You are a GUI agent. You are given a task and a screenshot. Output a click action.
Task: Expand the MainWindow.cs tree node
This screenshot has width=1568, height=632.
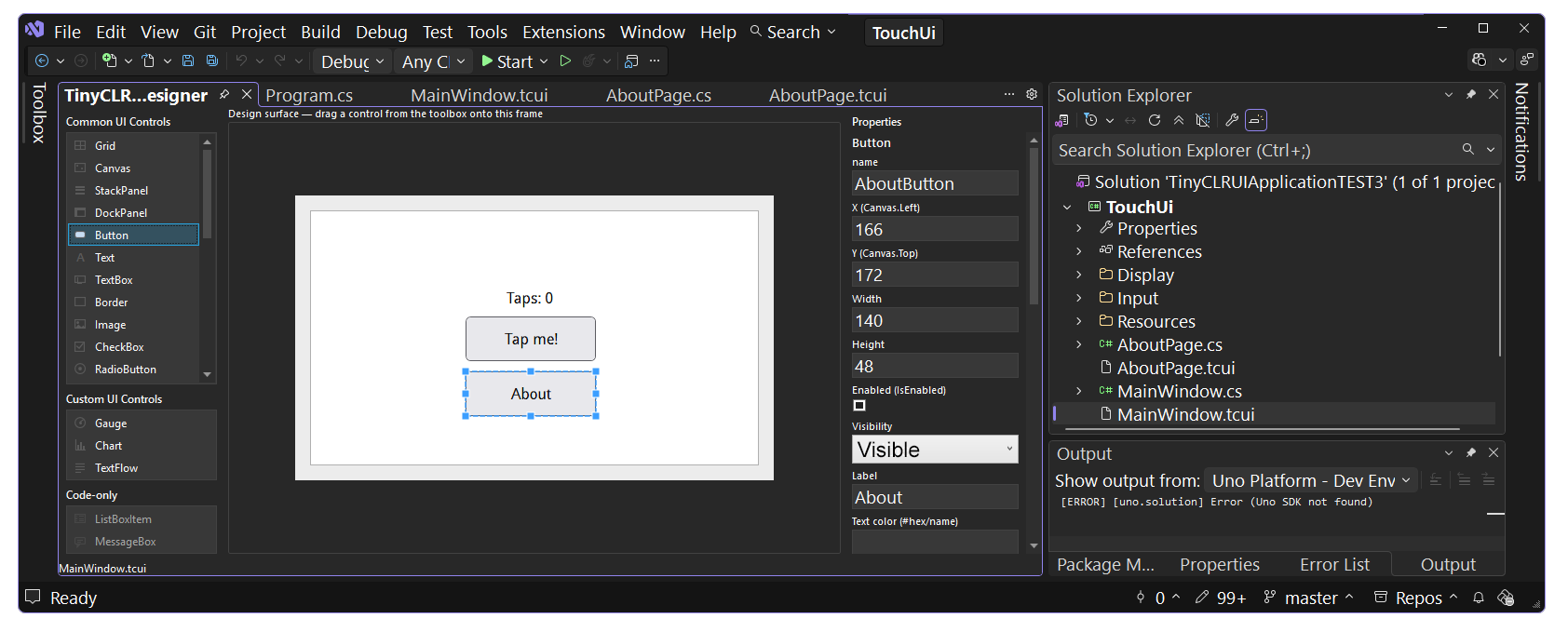click(x=1078, y=391)
